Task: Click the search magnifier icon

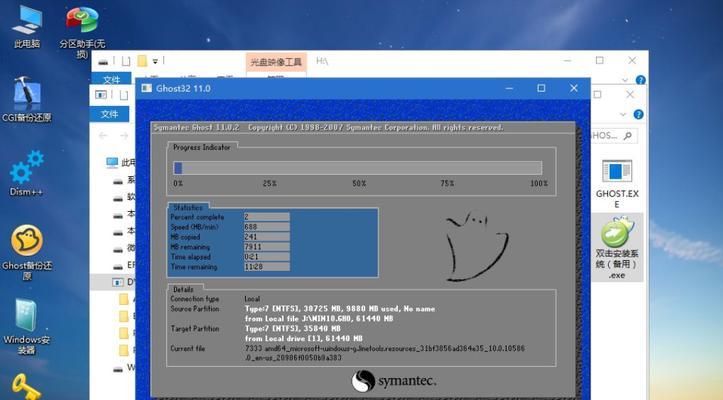Action: [628, 136]
